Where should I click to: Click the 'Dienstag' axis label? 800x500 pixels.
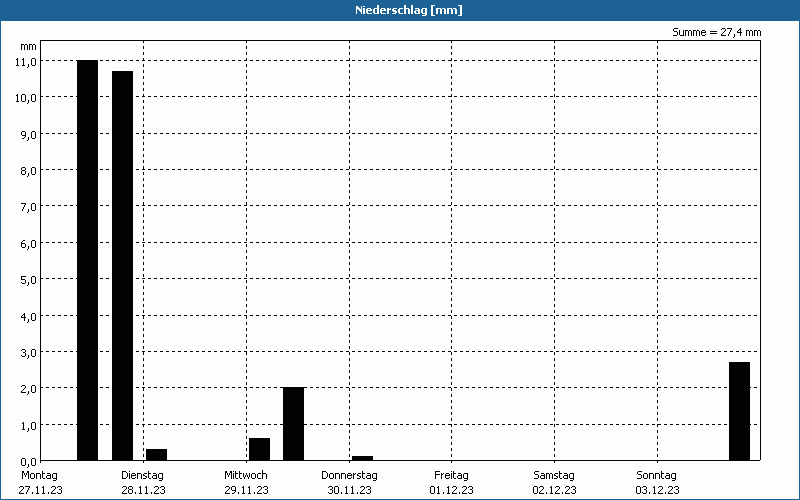click(x=142, y=476)
